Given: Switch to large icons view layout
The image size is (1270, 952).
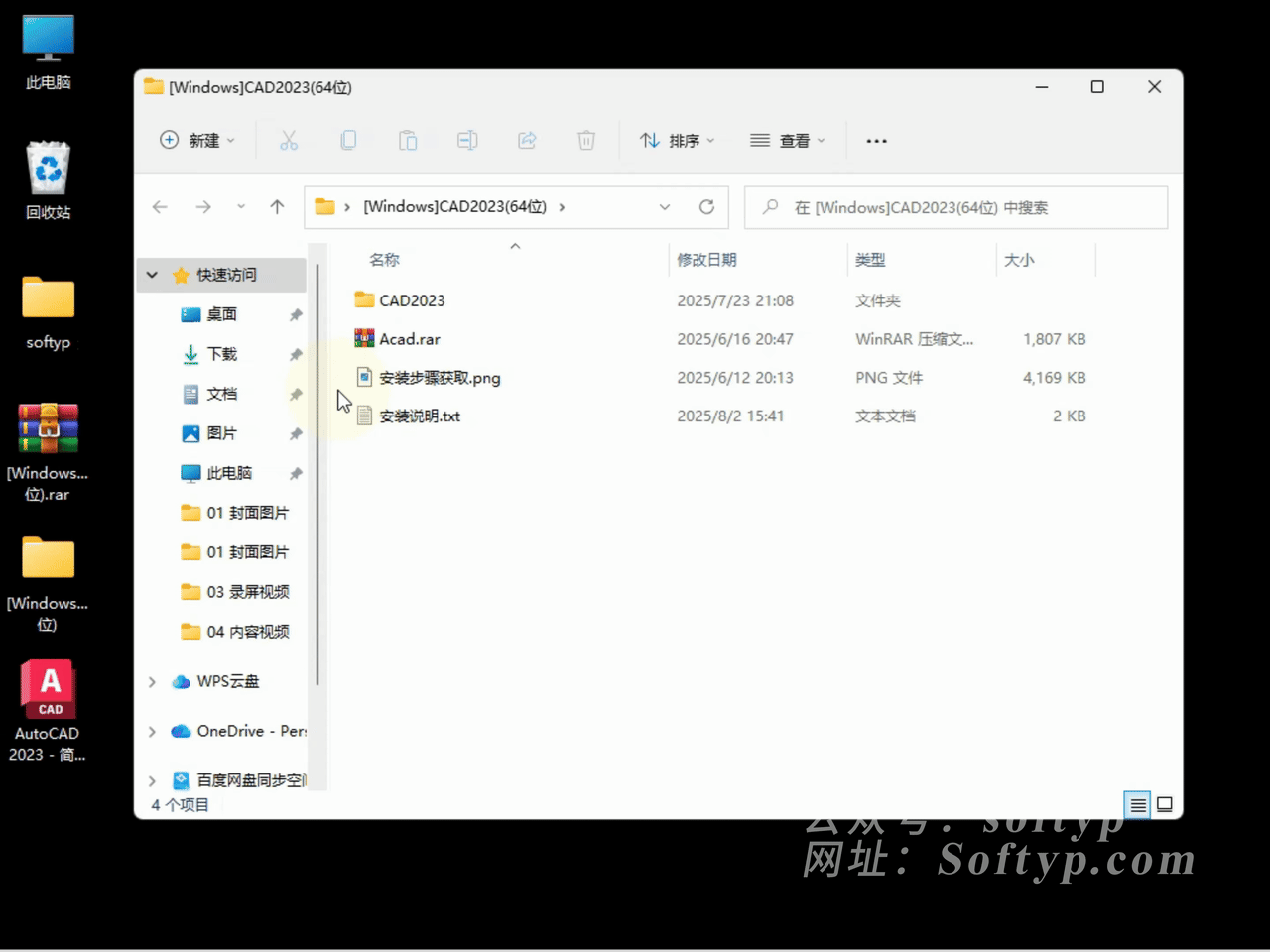Looking at the screenshot, I should click(x=1165, y=804).
